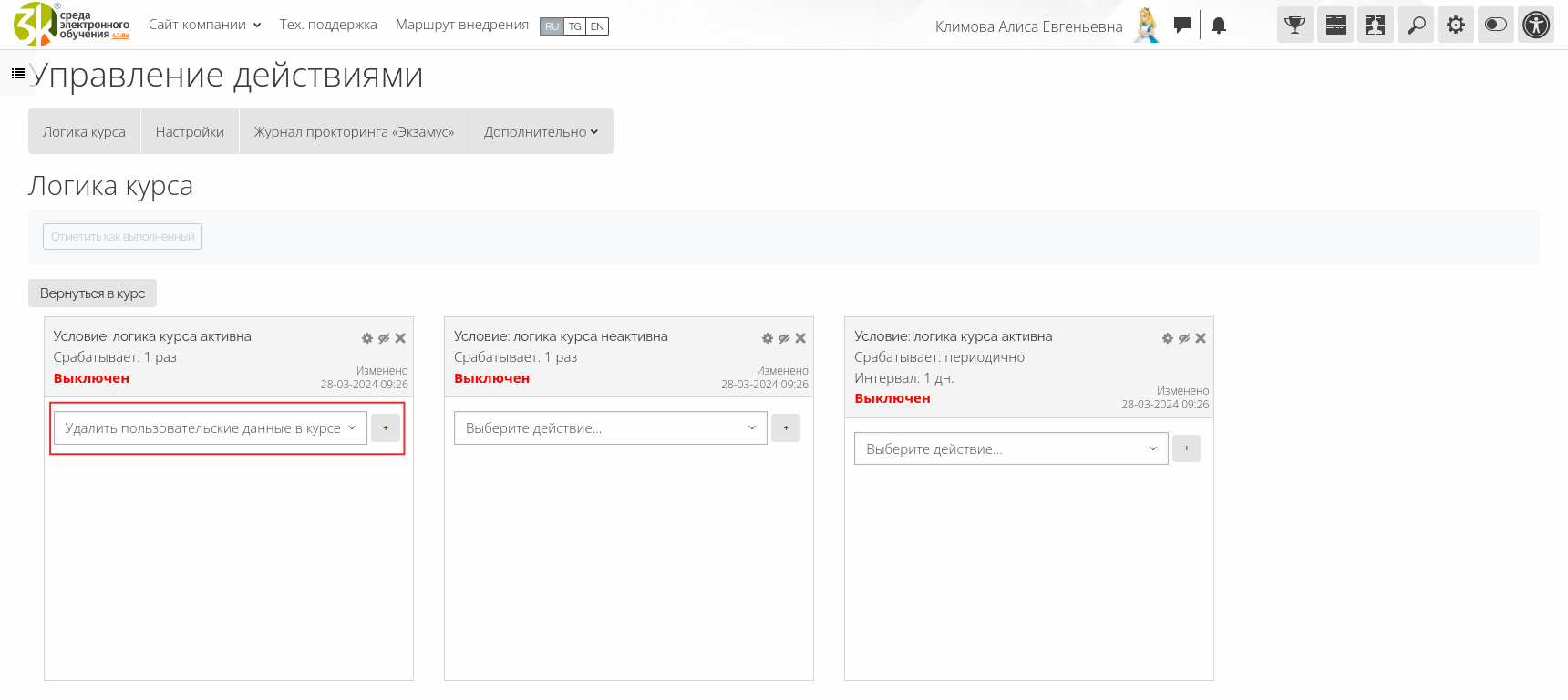Click 'Вернуться в курс' button
This screenshot has height=700, width=1568.
[92, 293]
